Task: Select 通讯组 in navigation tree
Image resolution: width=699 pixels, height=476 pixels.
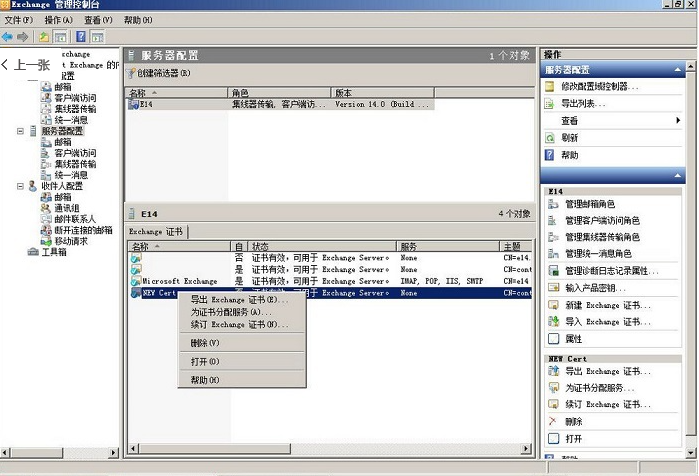Action: click(66, 208)
